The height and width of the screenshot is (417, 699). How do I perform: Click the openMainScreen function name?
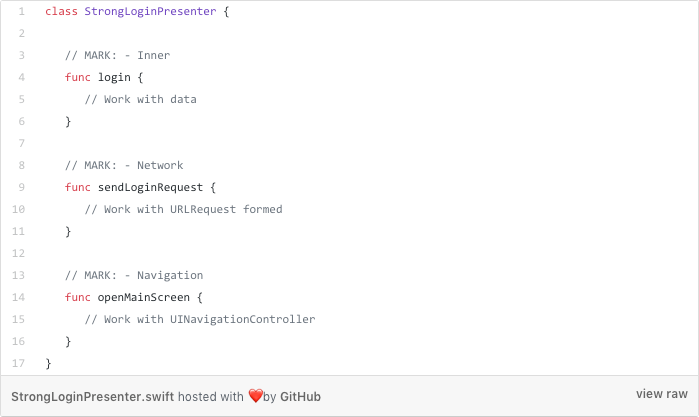[x=144, y=297]
